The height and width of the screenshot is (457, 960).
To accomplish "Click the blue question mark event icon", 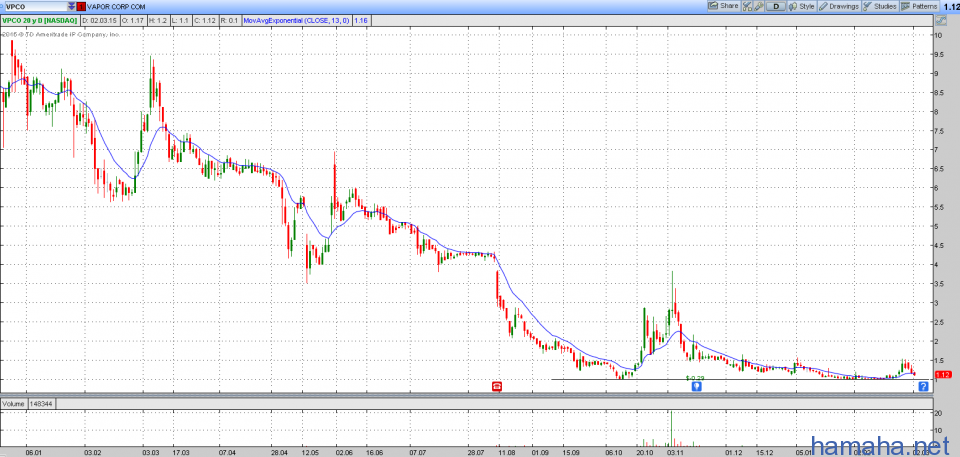I will click(924, 386).
